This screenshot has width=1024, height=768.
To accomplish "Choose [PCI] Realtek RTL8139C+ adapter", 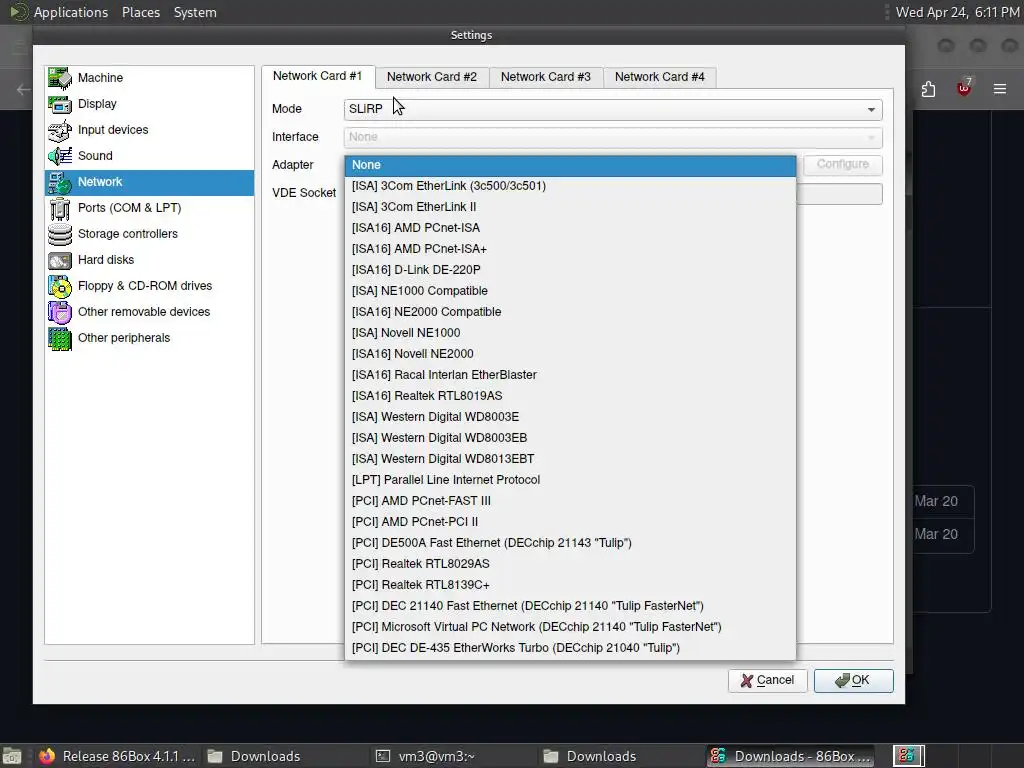I will coord(570,585).
